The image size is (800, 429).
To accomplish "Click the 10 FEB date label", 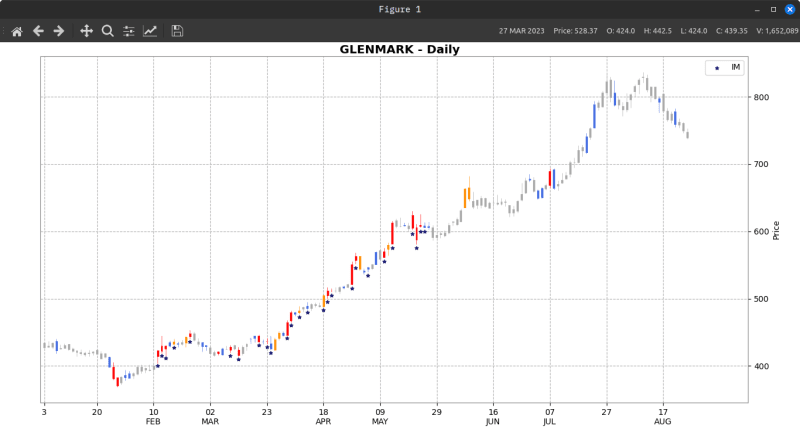I will coord(153,417).
